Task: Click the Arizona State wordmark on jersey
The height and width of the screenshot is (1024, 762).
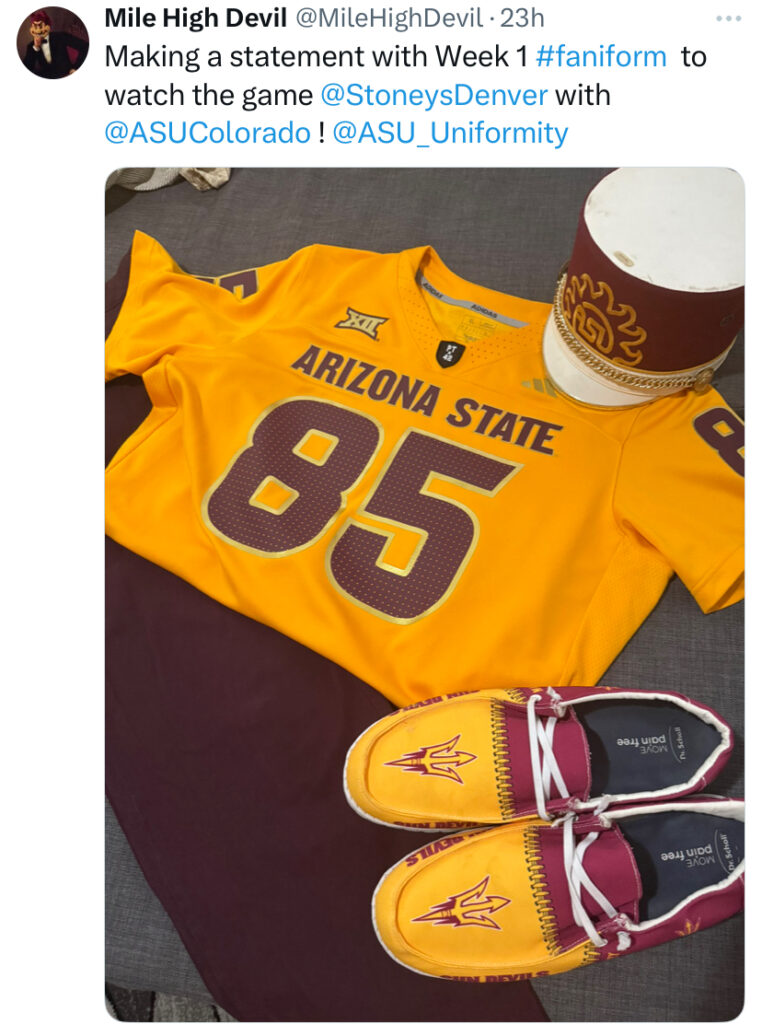Action: pyautogui.click(x=426, y=398)
